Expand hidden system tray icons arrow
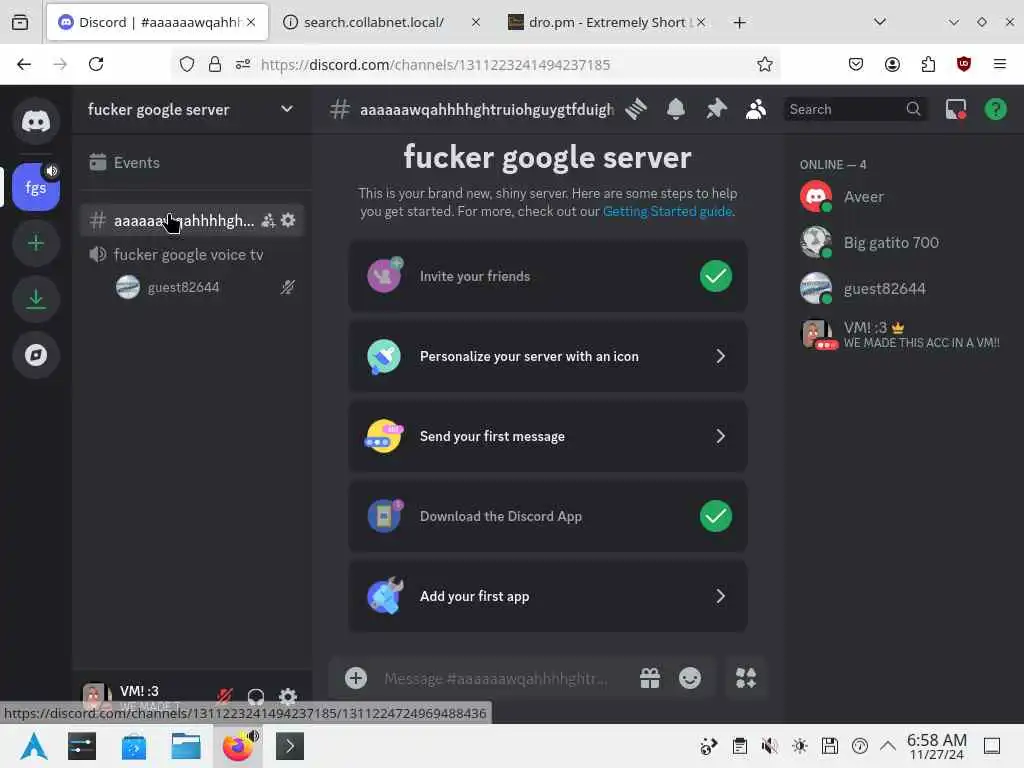 point(888,746)
